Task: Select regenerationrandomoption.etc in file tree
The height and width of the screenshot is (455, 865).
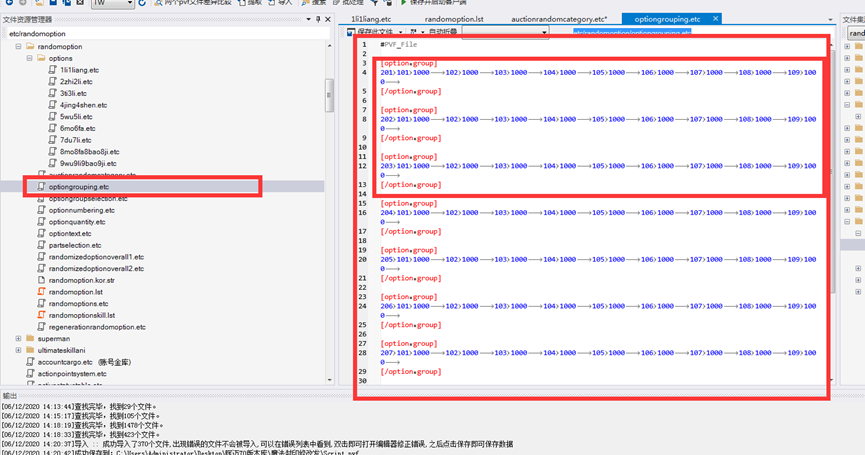Action: click(97, 327)
